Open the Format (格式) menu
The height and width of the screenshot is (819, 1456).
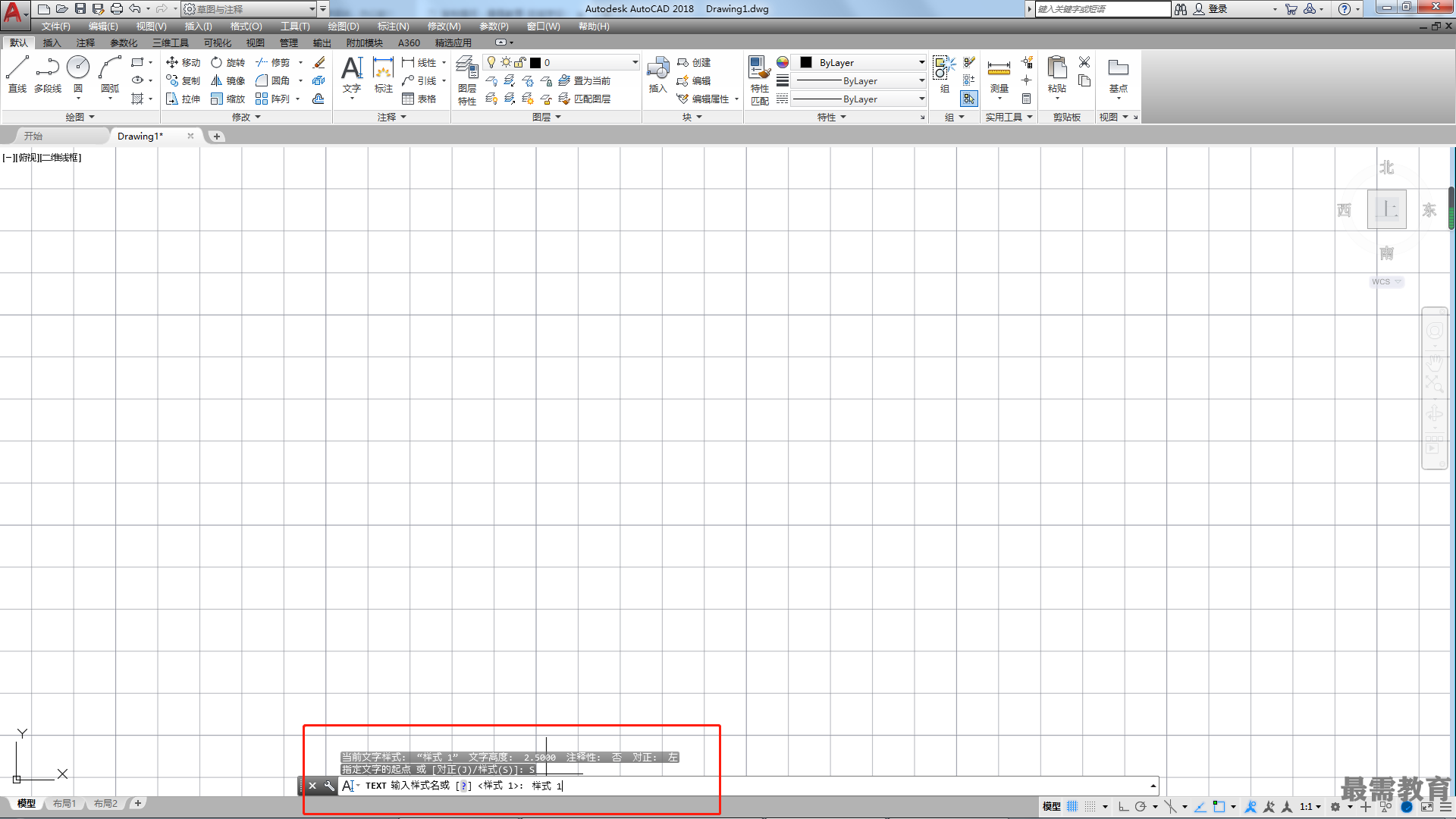click(246, 27)
